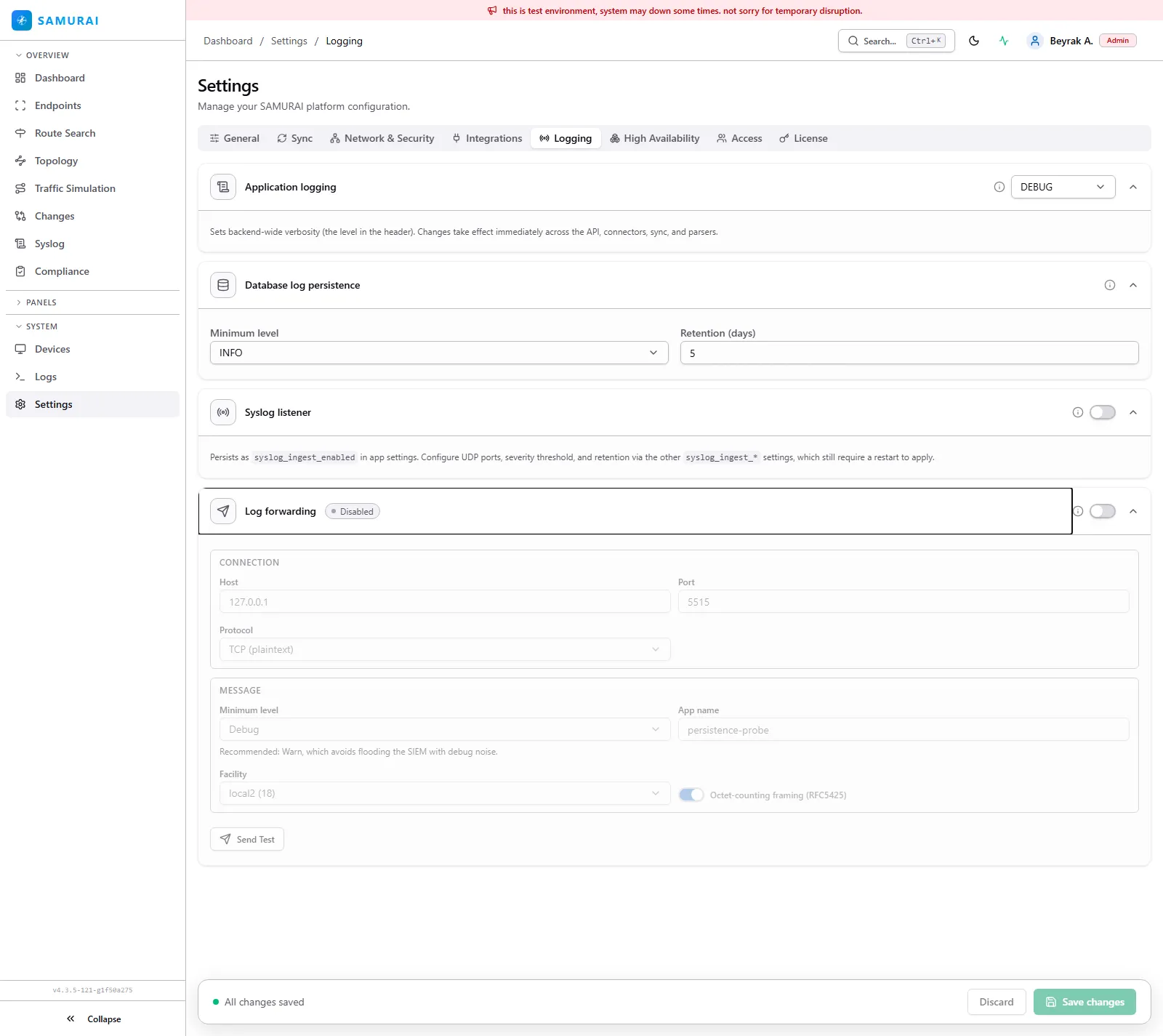Collapse the Database log persistence section
Image resolution: width=1163 pixels, height=1036 pixels.
click(1133, 285)
